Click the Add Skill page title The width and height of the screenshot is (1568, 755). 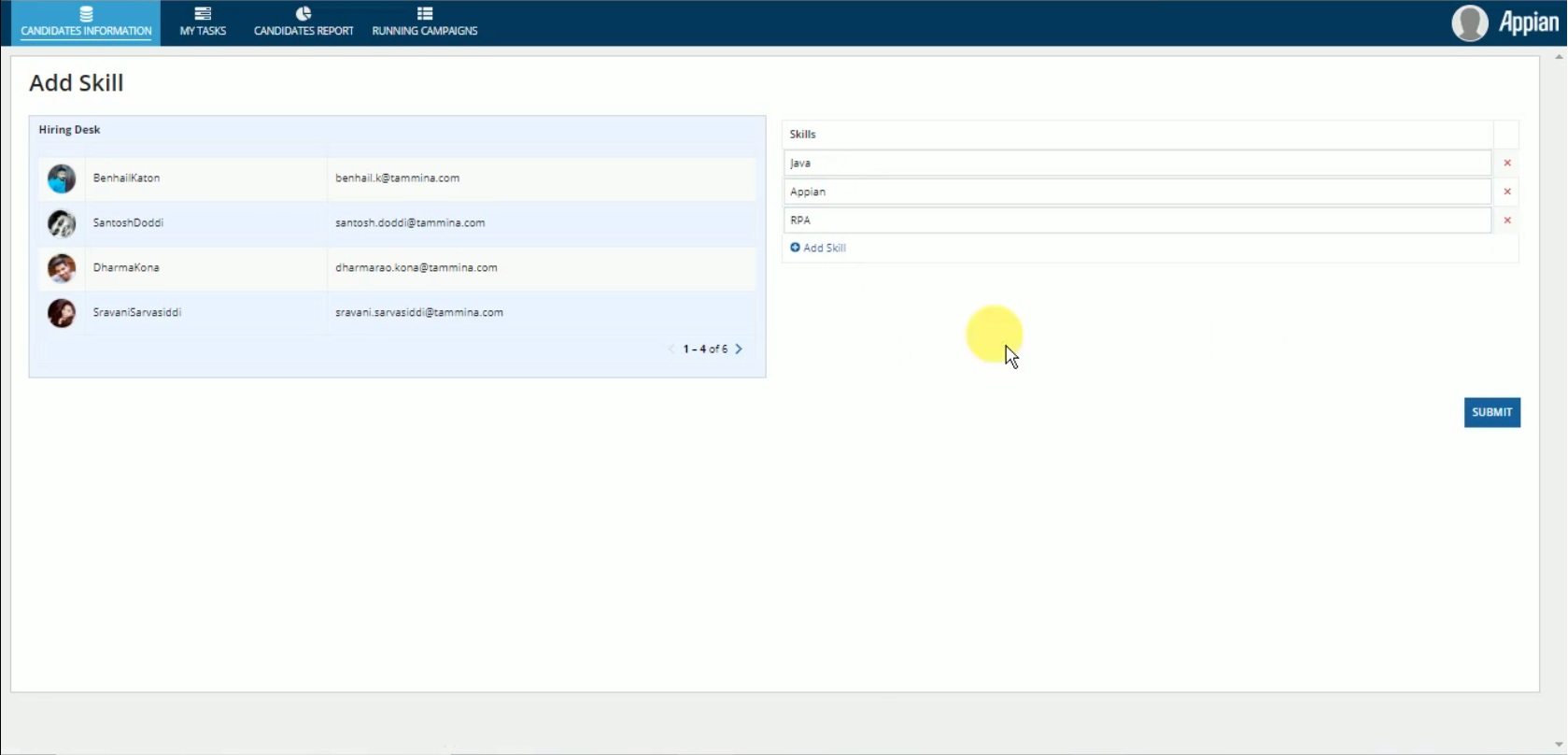pos(77,83)
